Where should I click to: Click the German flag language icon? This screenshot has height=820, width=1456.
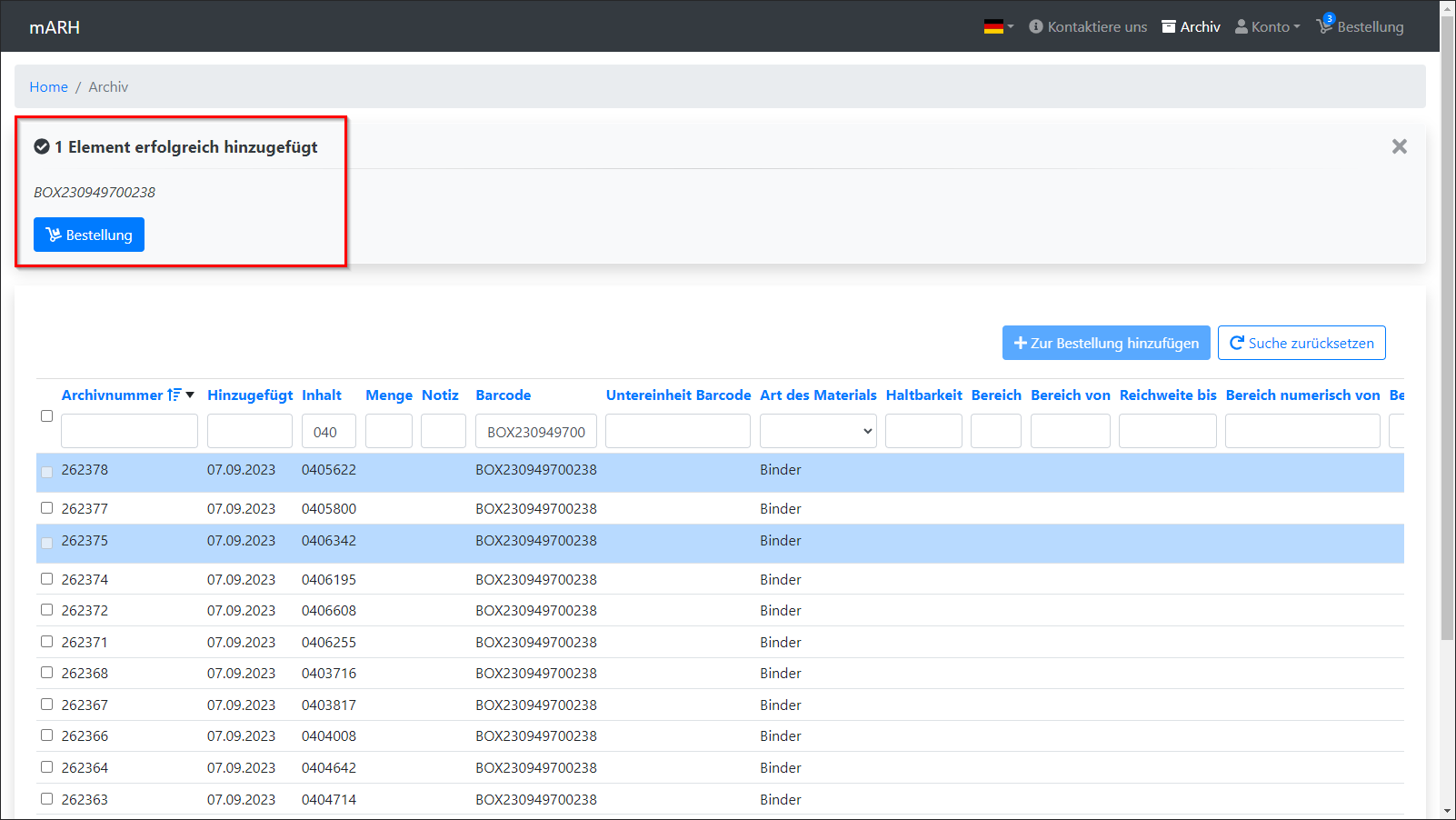click(x=992, y=27)
